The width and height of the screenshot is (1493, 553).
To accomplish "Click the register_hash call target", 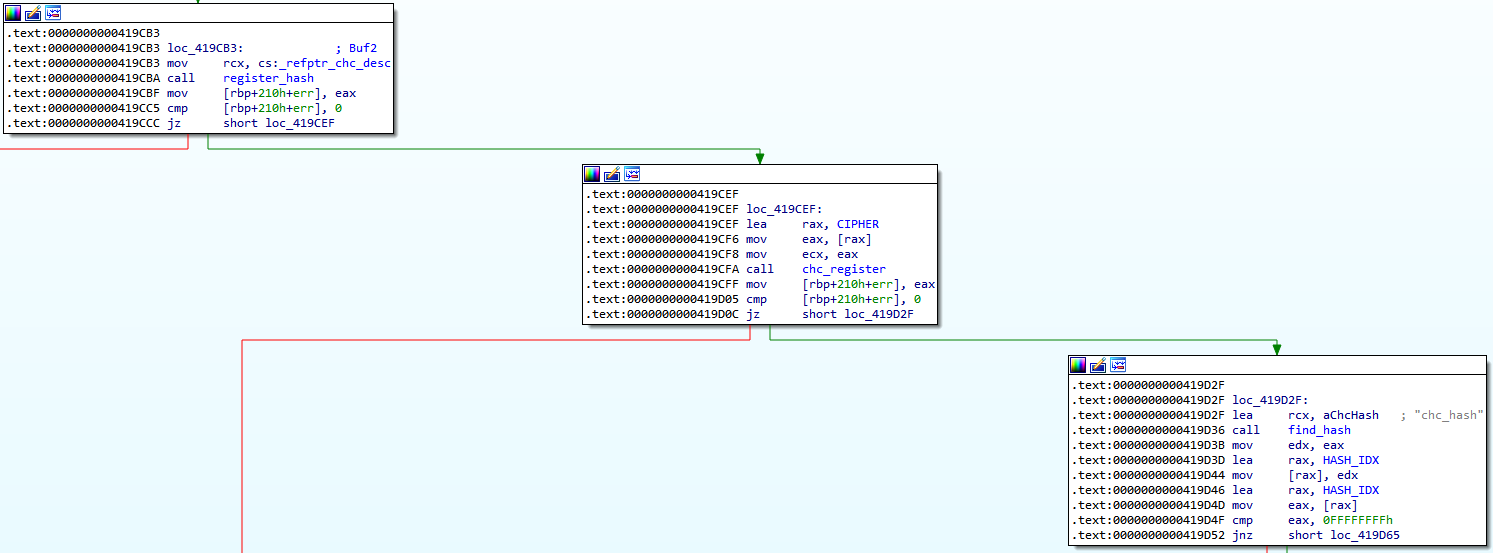I will [x=268, y=78].
